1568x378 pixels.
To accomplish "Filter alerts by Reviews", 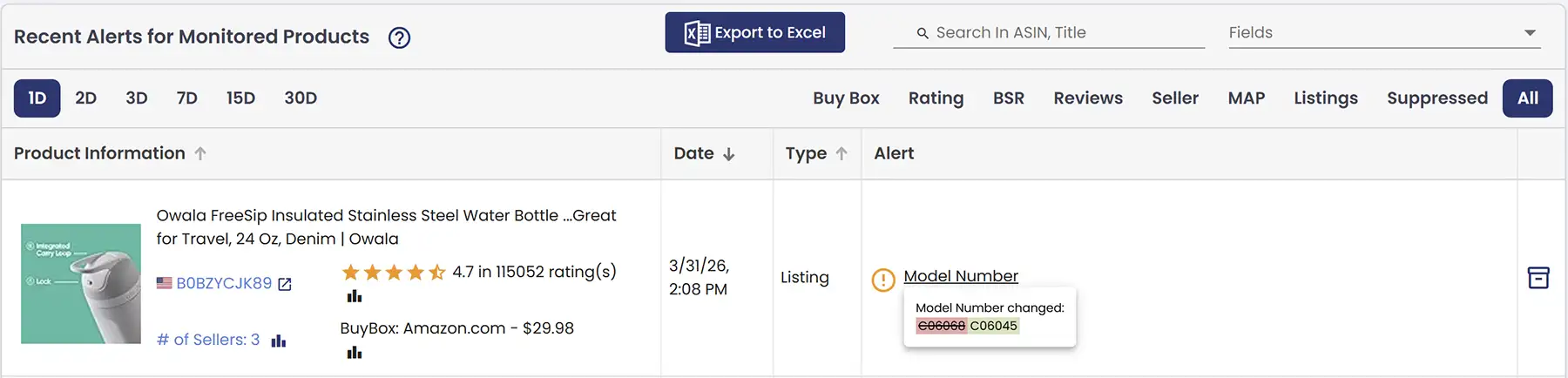I will click(x=1088, y=98).
